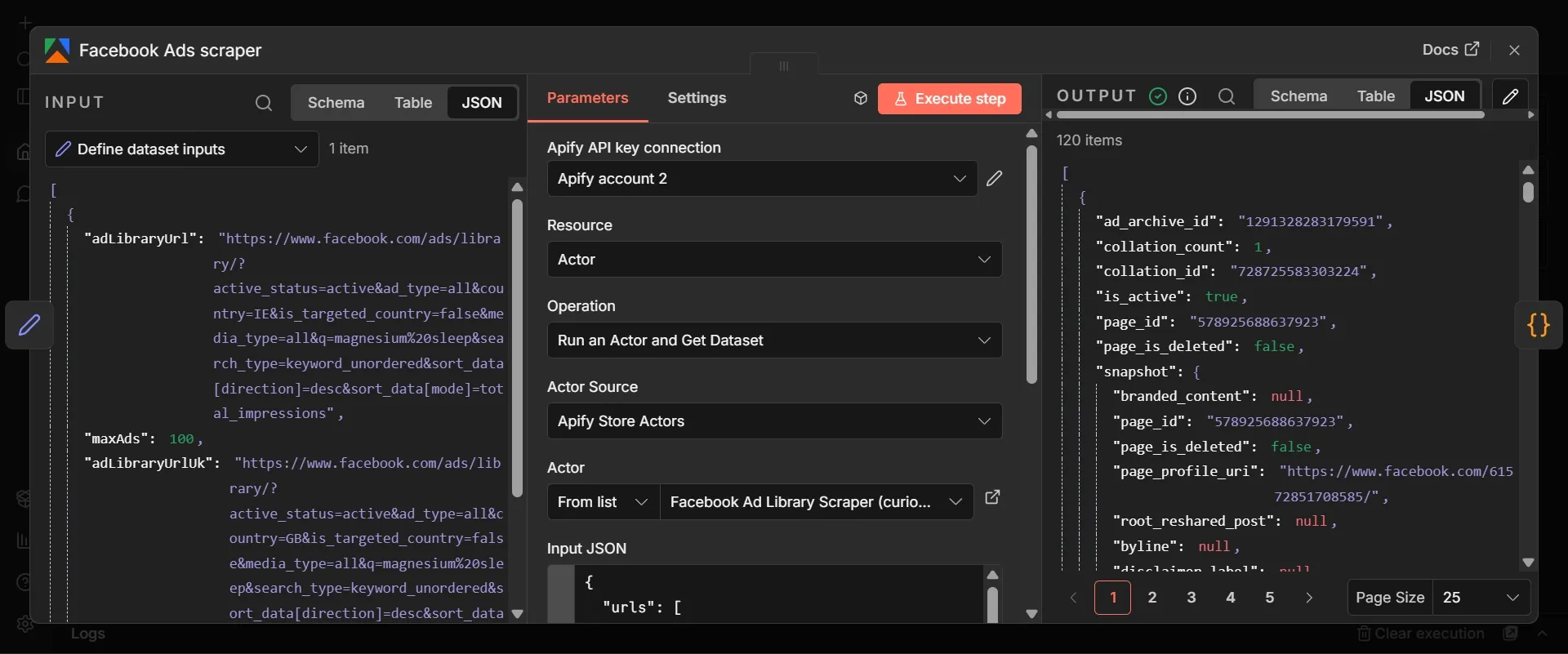Viewport: 1568px width, 654px height.
Task: Click the INPUT panel vertical scrollbar
Action: tap(517, 349)
